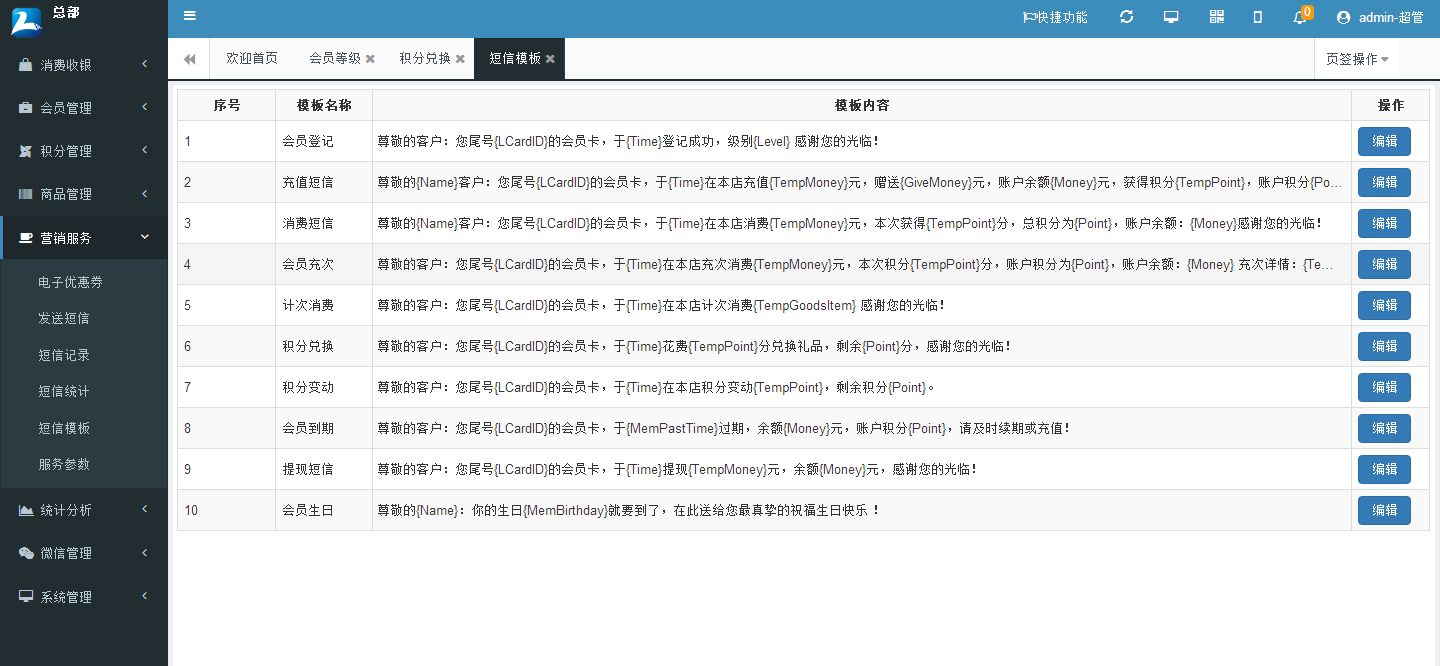Select the 微信管理 icon in sidebar
Screen dimensions: 1440x666
pyautogui.click(x=24, y=552)
